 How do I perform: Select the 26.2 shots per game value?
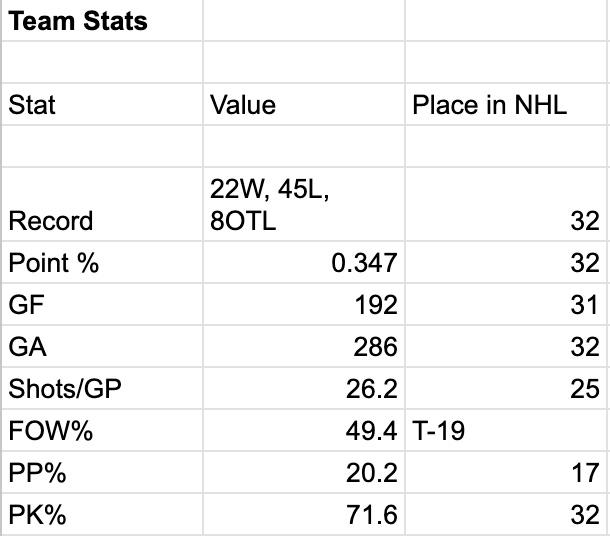point(371,389)
